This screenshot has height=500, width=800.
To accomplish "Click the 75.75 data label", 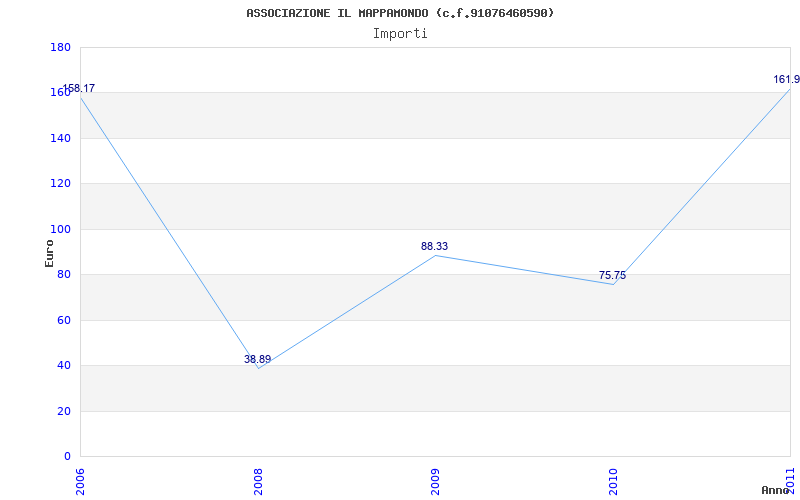I will 612,275.
